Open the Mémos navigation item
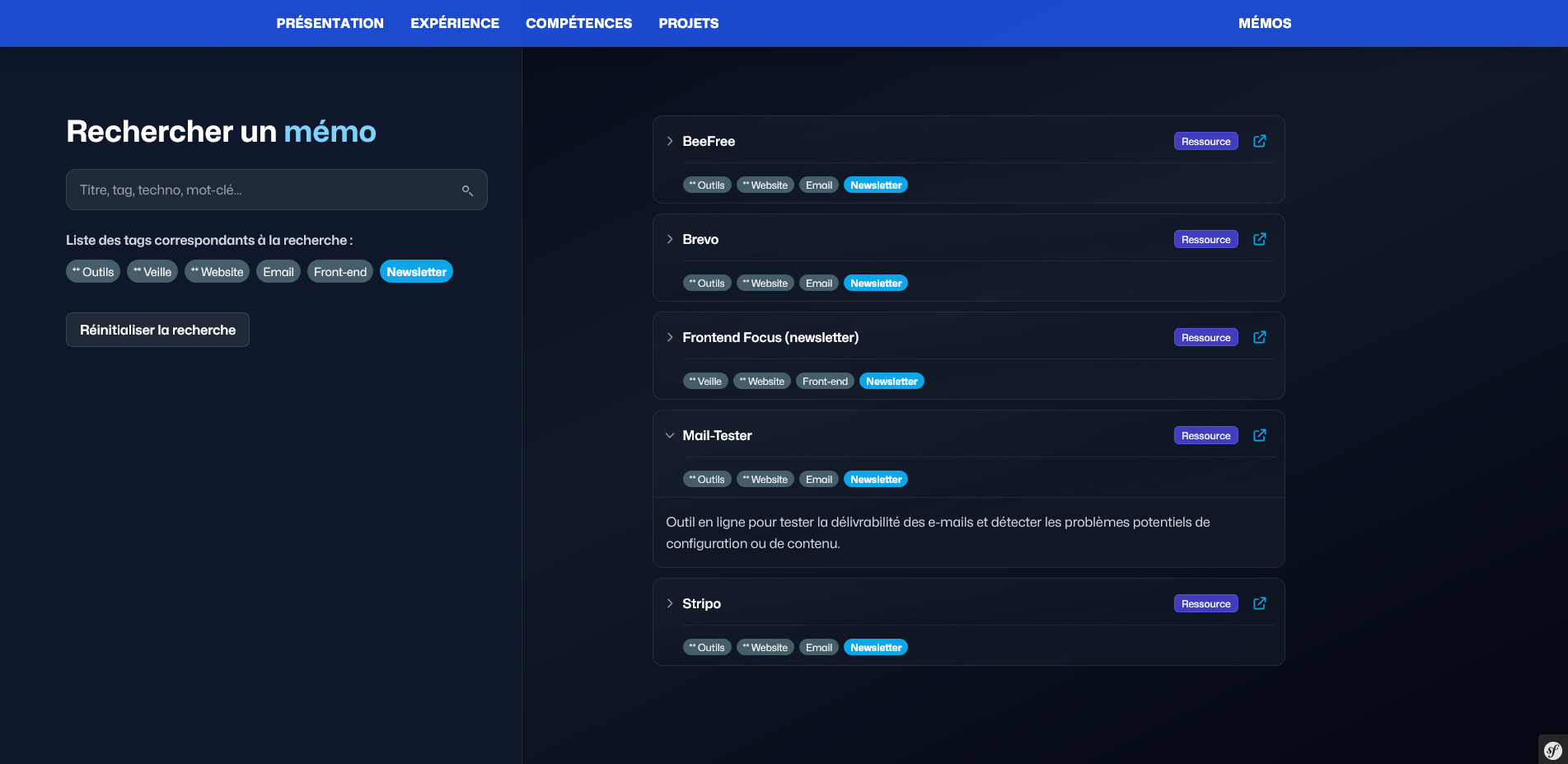Viewport: 1568px width, 764px height. click(1264, 23)
